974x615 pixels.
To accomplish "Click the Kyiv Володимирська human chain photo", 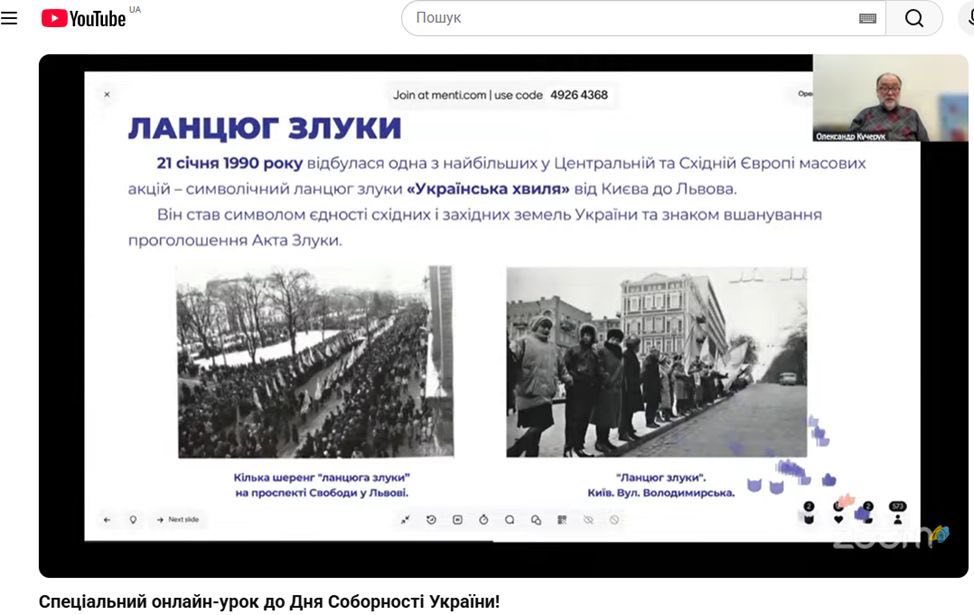I will click(x=657, y=362).
